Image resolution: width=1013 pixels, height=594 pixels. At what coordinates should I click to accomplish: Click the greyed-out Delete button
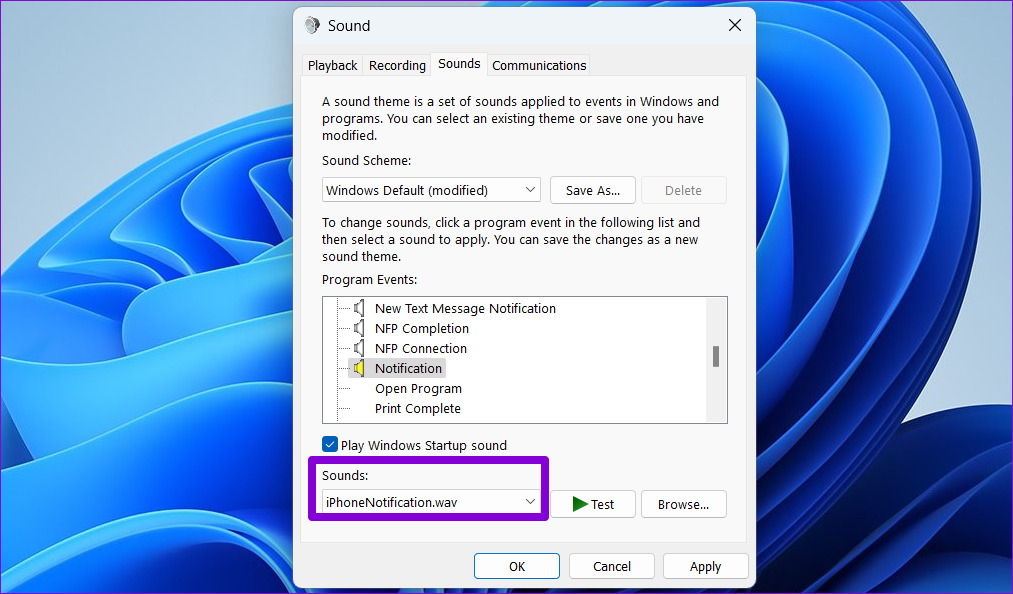pos(683,190)
